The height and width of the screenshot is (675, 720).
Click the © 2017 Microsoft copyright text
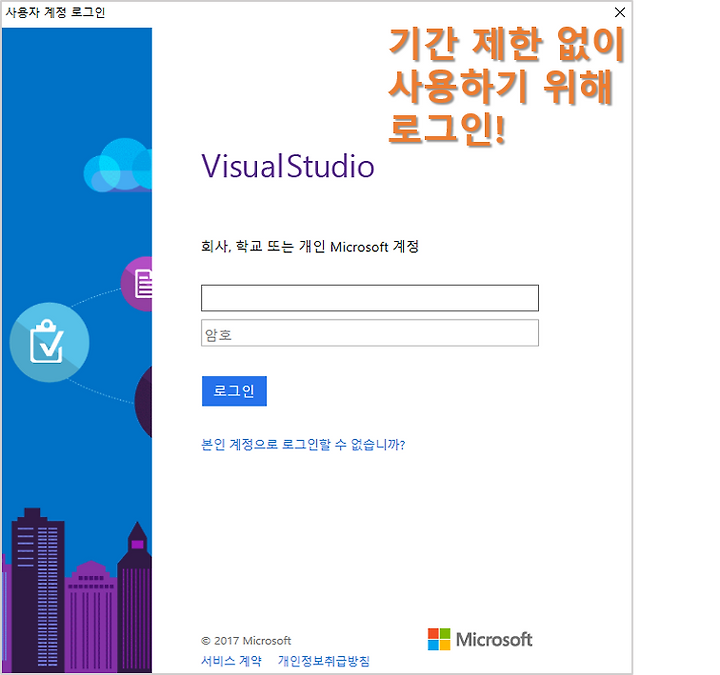pos(246,641)
